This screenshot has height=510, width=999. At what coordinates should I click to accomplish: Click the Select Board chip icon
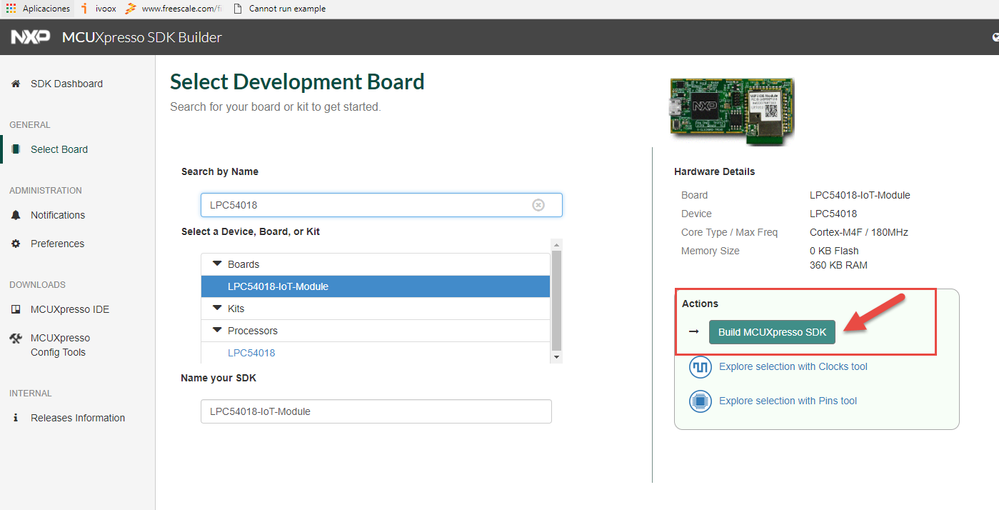click(15, 149)
